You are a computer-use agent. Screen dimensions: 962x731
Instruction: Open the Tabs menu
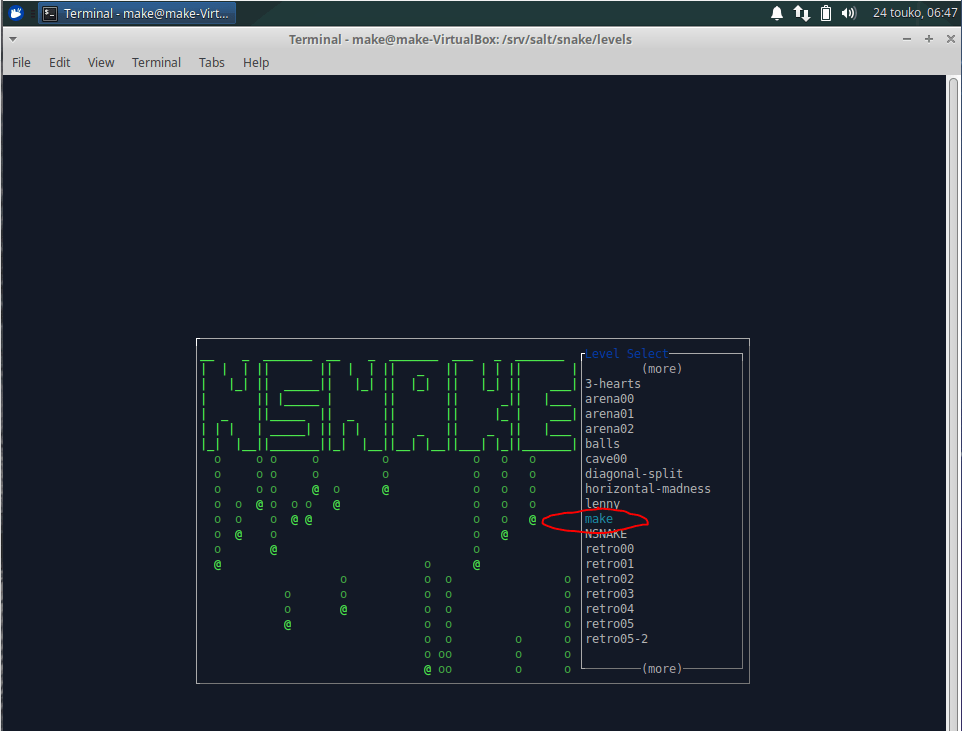click(x=211, y=62)
